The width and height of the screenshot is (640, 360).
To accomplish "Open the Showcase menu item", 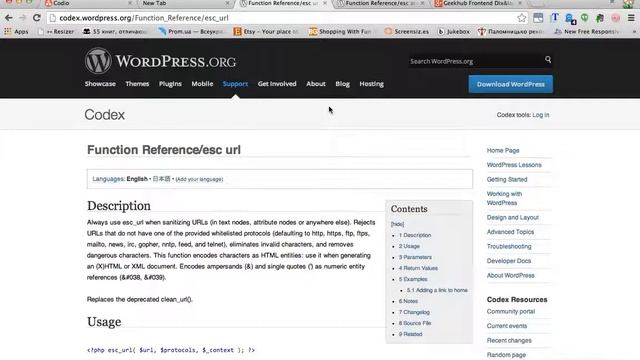I will (x=100, y=84).
